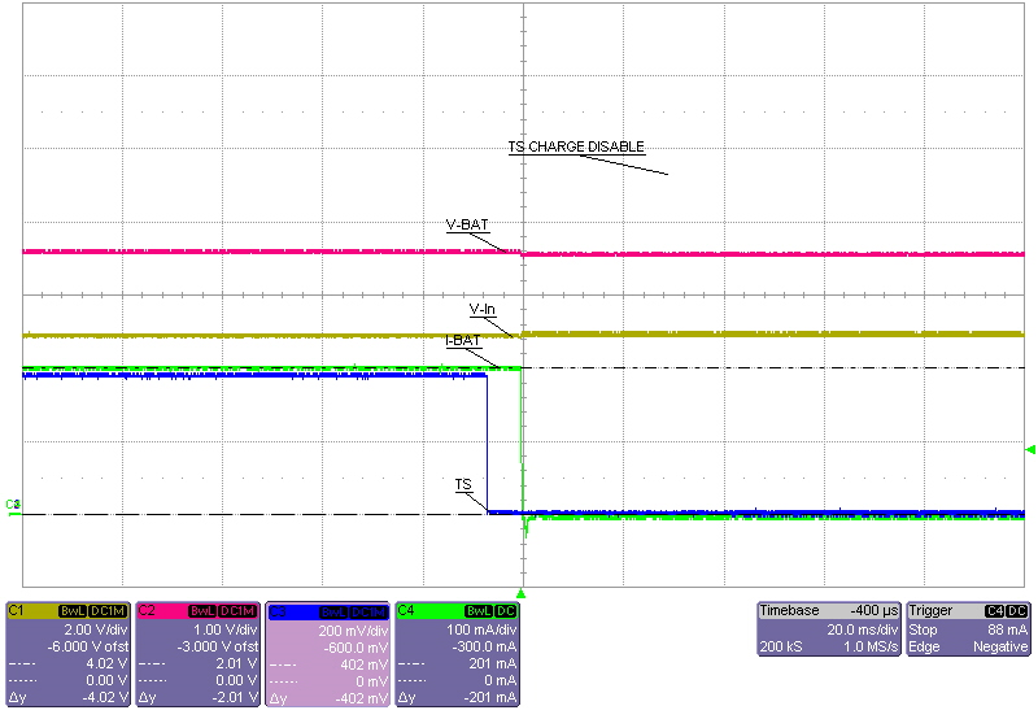Select the V-BAT trace label annotation
Viewport: 1036px width, 708px height.
(x=467, y=225)
